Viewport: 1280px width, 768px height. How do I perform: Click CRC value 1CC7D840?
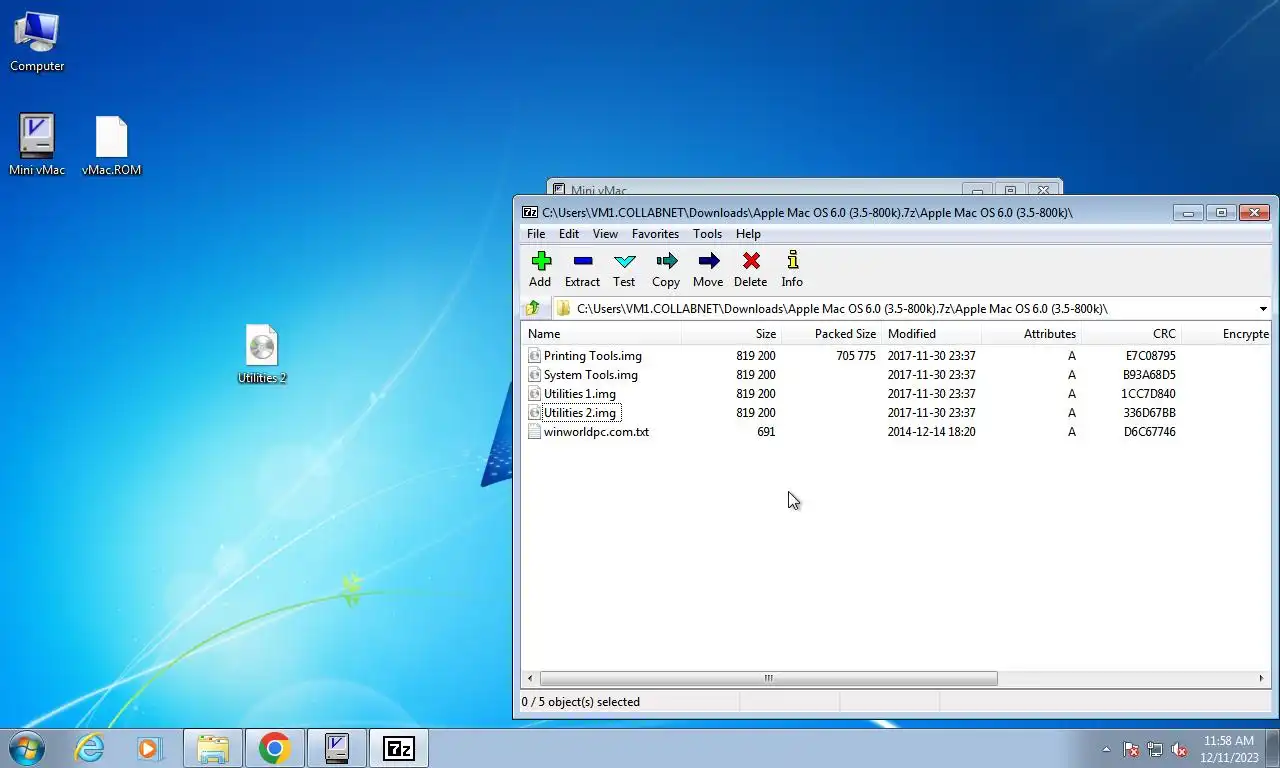1148,394
